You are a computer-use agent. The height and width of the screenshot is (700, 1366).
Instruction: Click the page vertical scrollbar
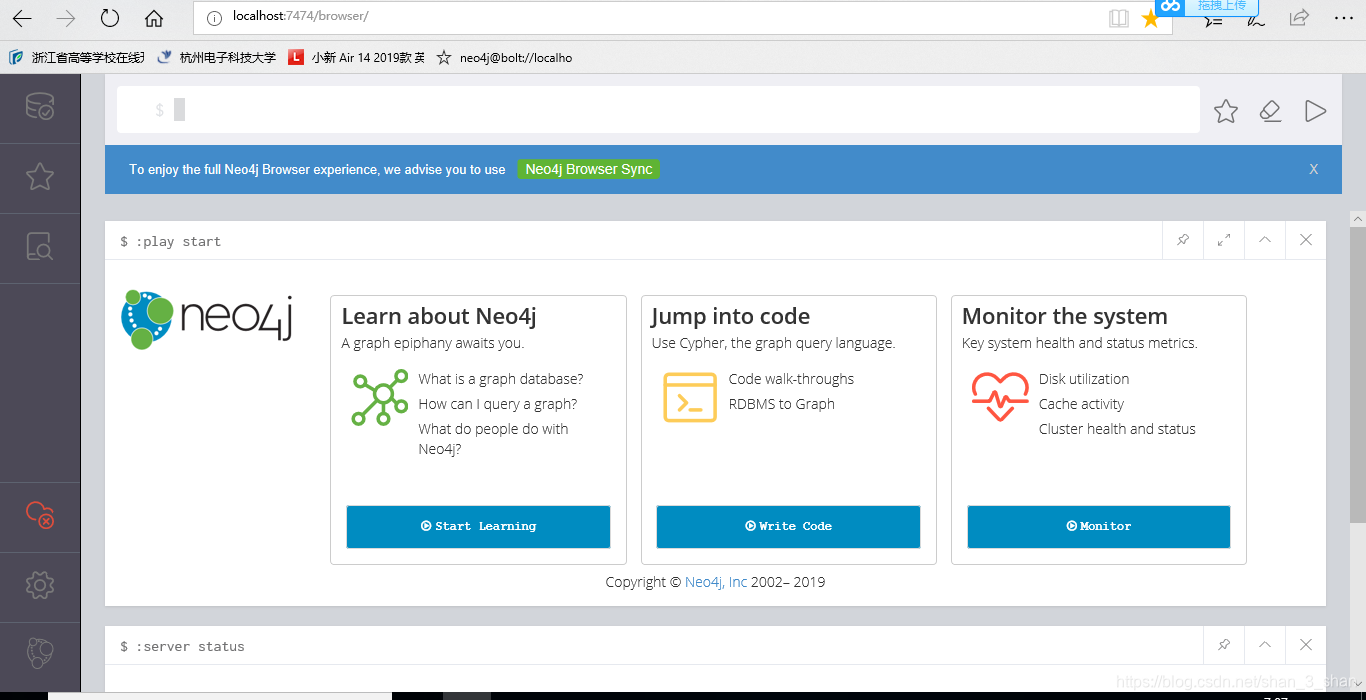click(1357, 374)
